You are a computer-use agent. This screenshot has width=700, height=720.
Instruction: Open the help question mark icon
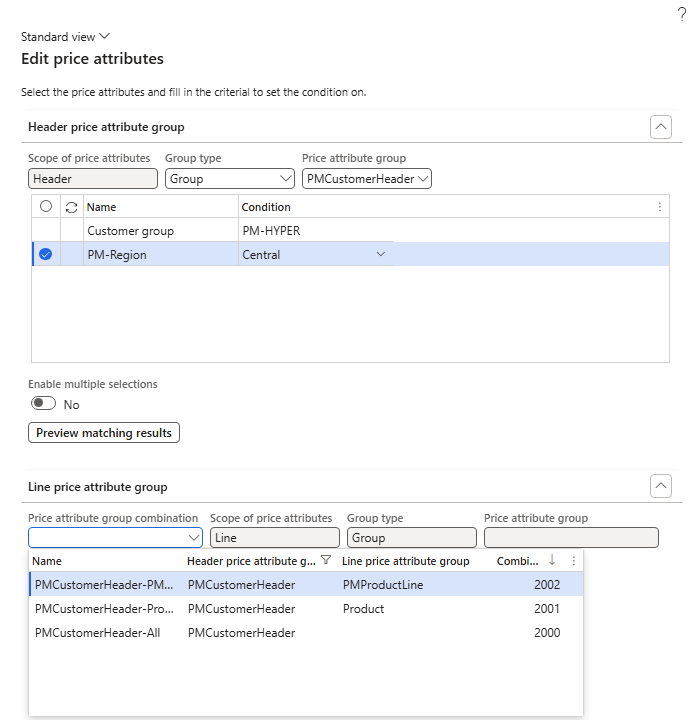[x=682, y=14]
